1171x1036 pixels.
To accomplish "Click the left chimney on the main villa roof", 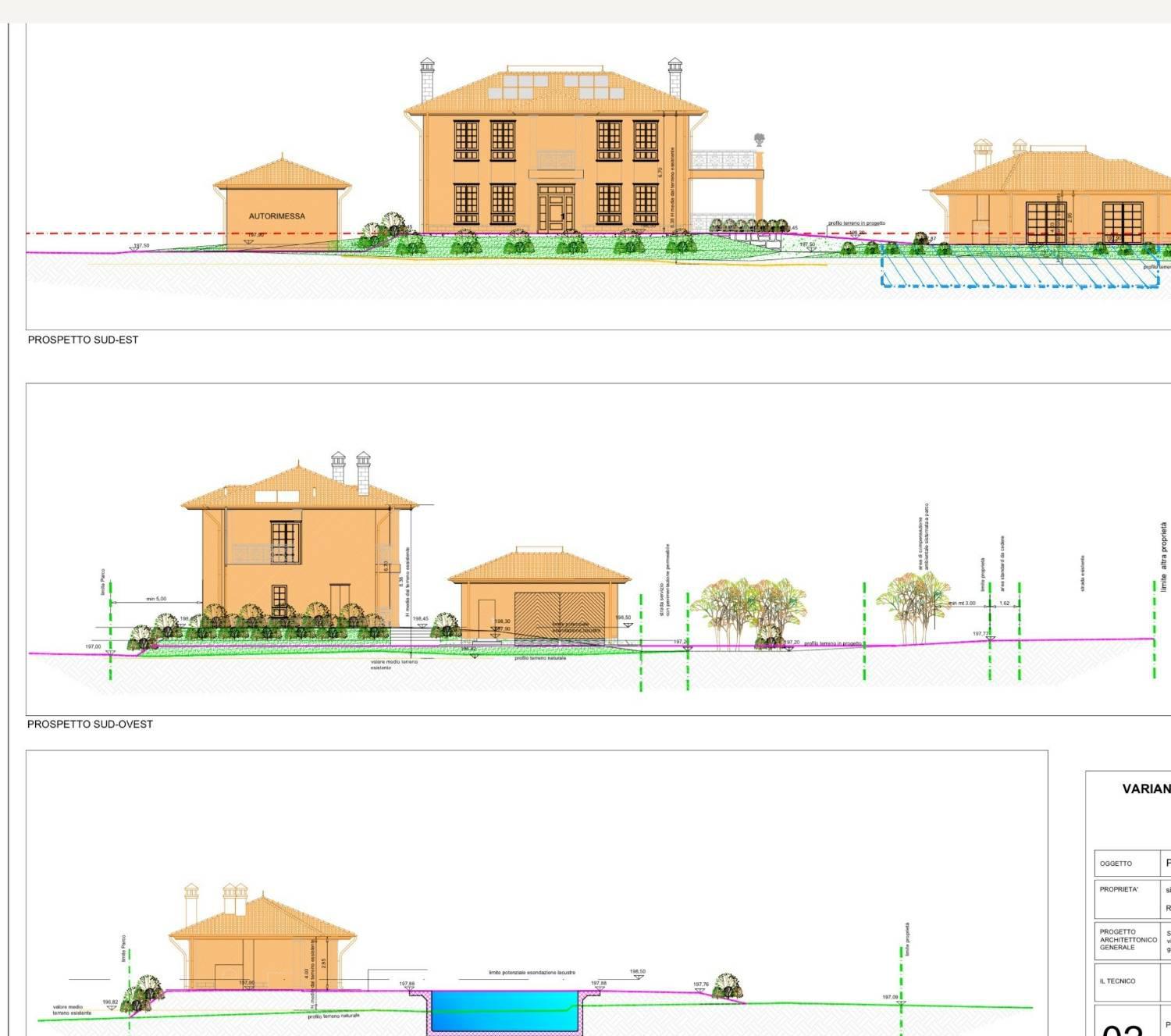I will coord(427,78).
